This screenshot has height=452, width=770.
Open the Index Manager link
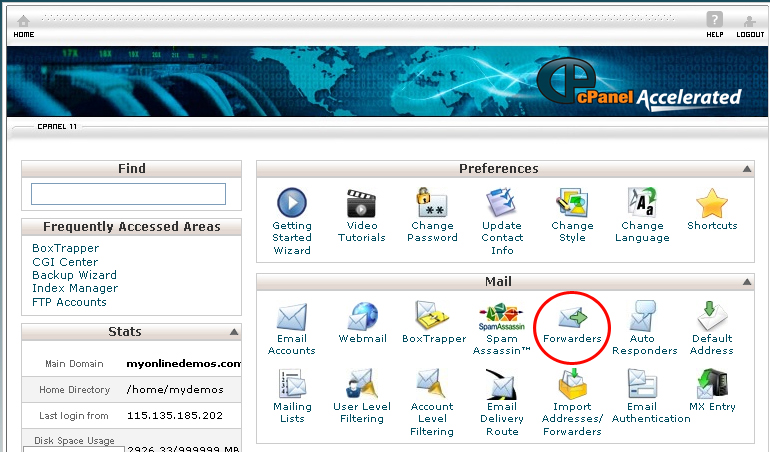coord(75,288)
